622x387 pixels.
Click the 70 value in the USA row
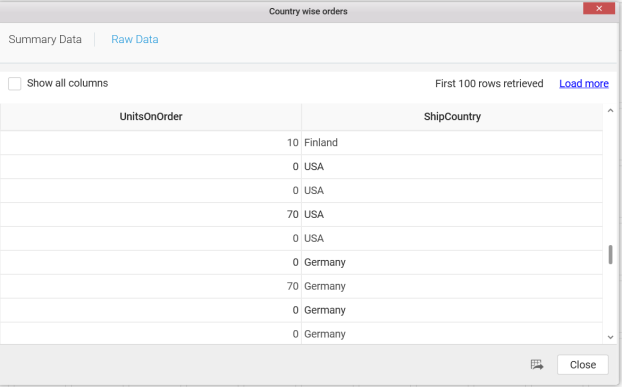tap(293, 215)
